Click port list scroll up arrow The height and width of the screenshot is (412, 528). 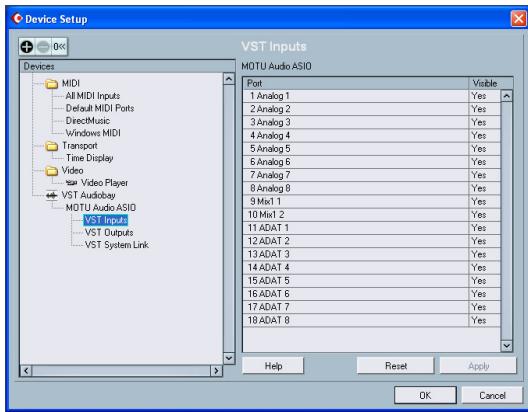point(506,96)
